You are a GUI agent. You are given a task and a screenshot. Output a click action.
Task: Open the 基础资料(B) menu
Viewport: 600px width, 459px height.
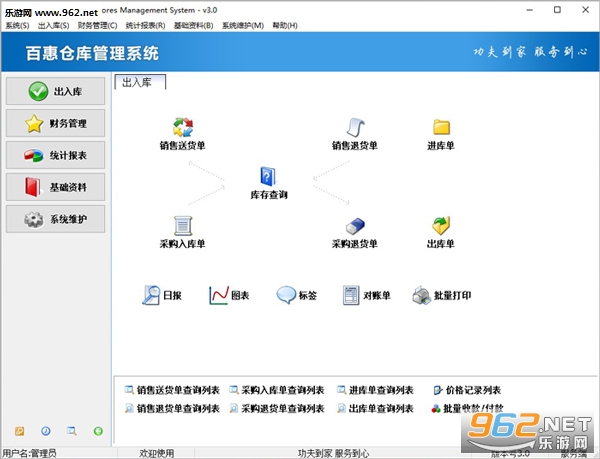tap(194, 26)
